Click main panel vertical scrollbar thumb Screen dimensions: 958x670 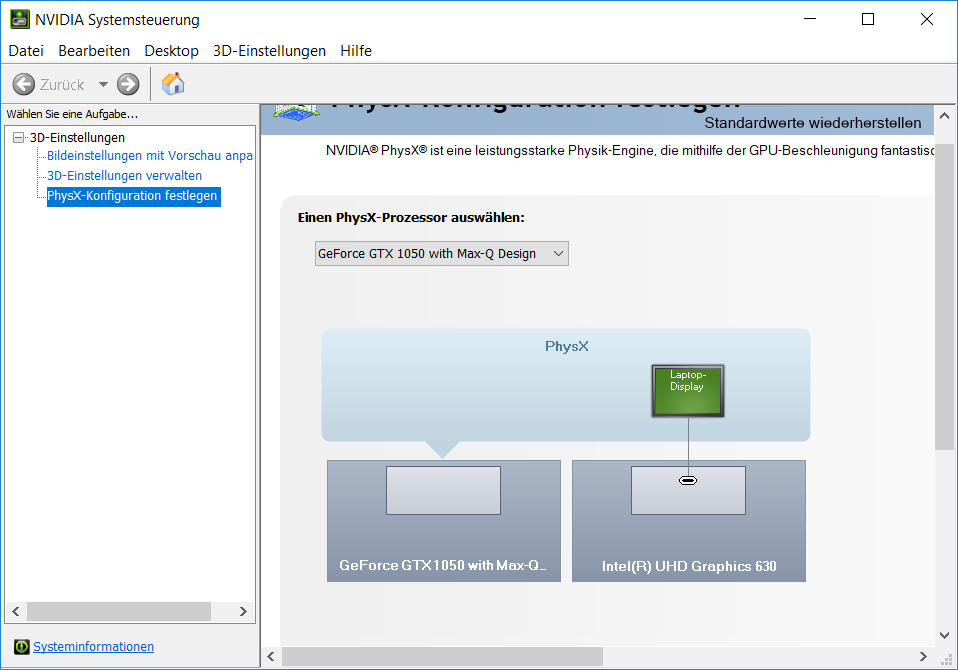click(x=944, y=297)
